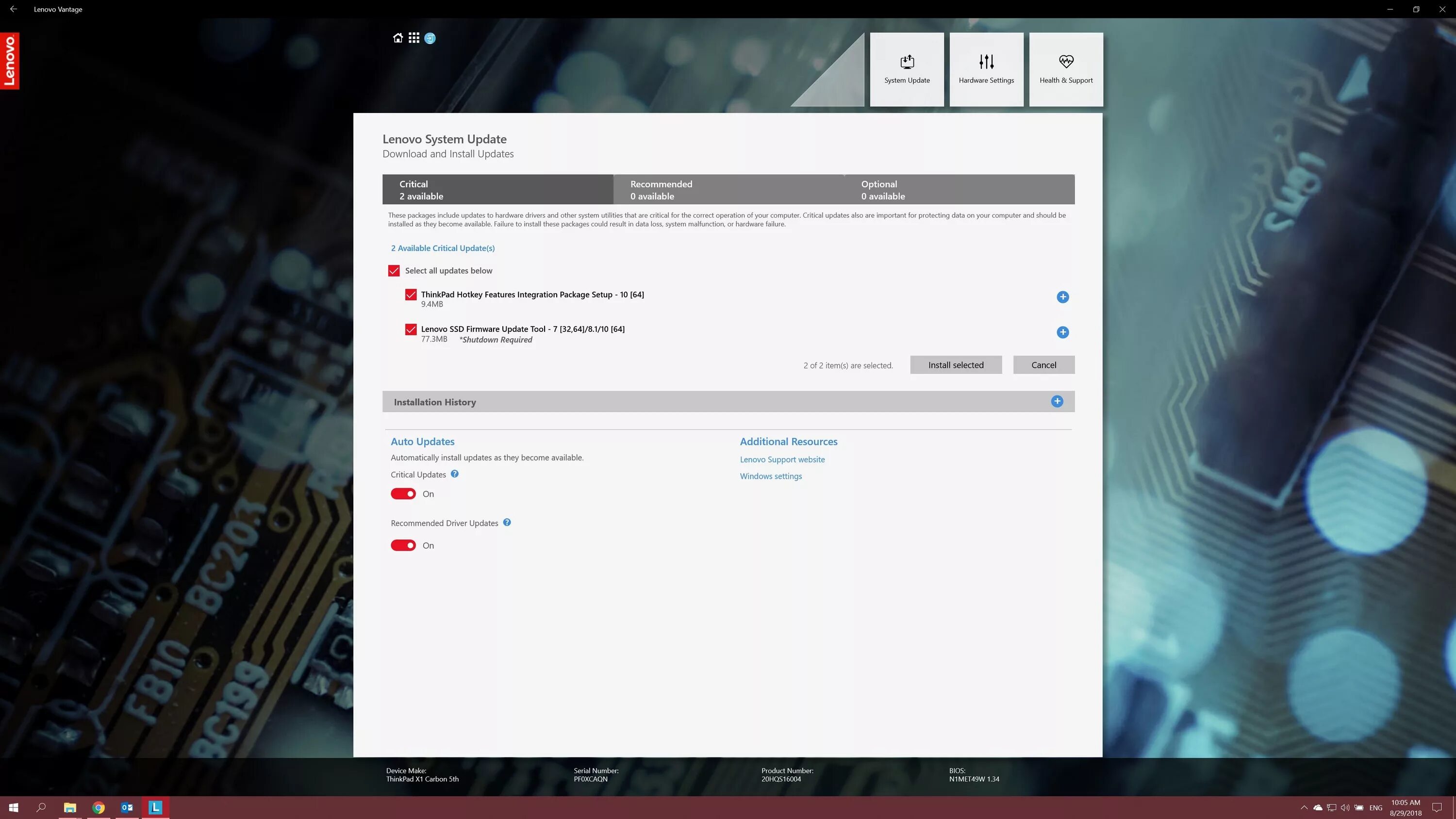Go to the Home icon
This screenshot has height=819, width=1456.
pos(398,38)
